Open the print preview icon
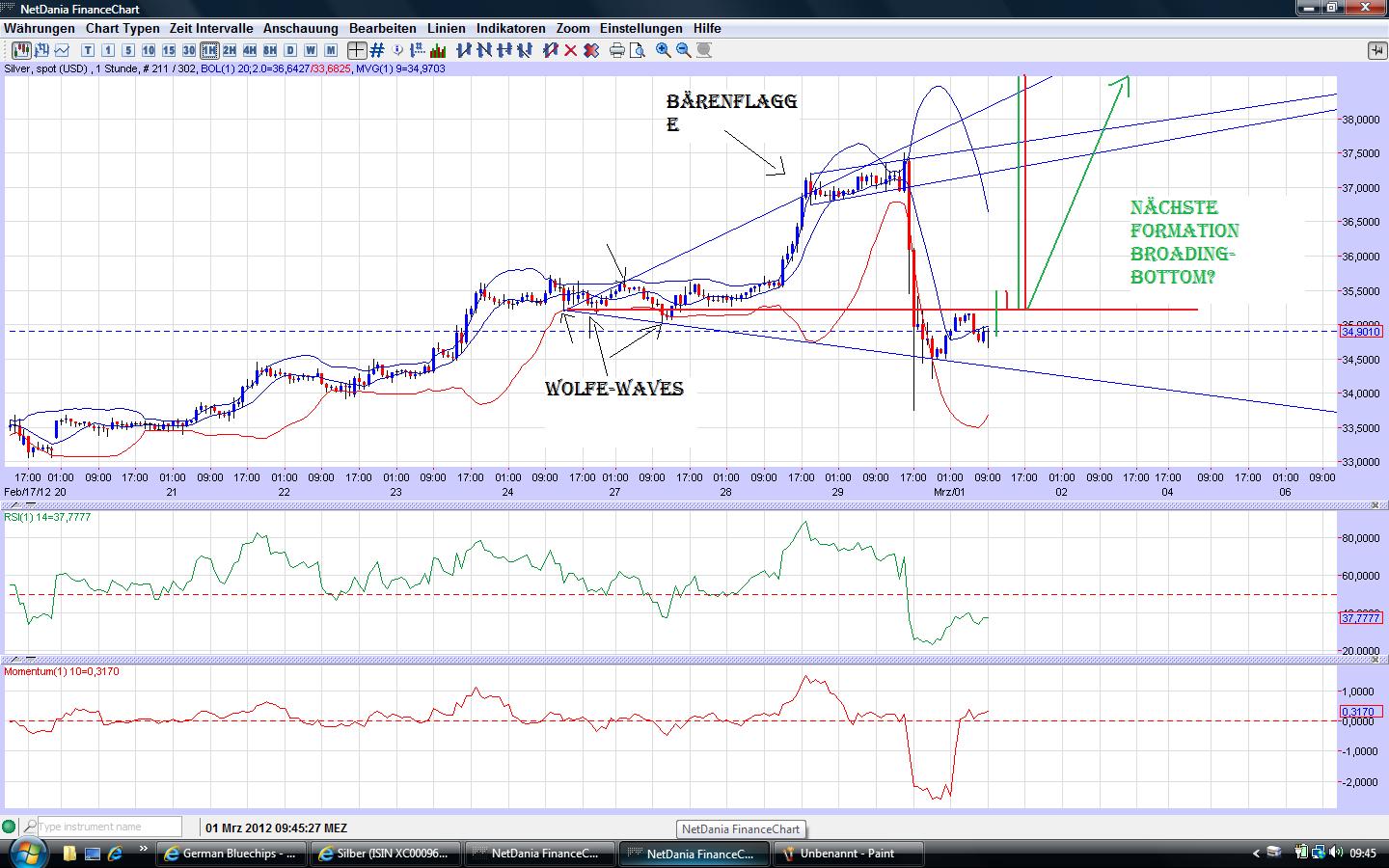 (x=638, y=50)
